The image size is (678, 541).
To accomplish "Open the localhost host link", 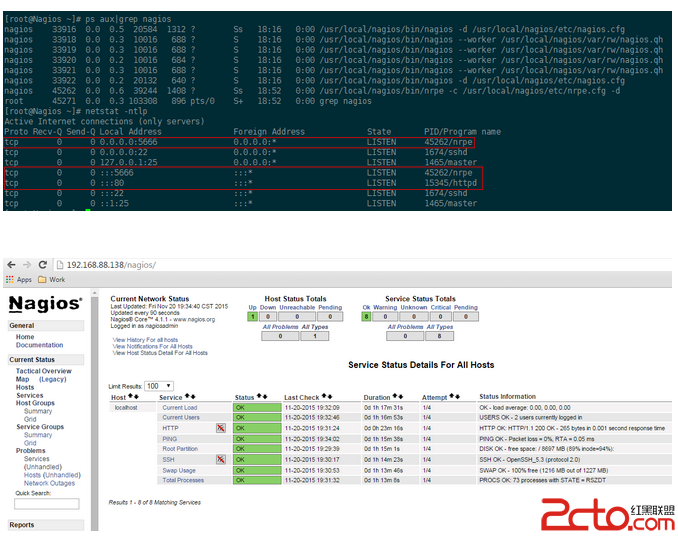I will pyautogui.click(x=126, y=408).
